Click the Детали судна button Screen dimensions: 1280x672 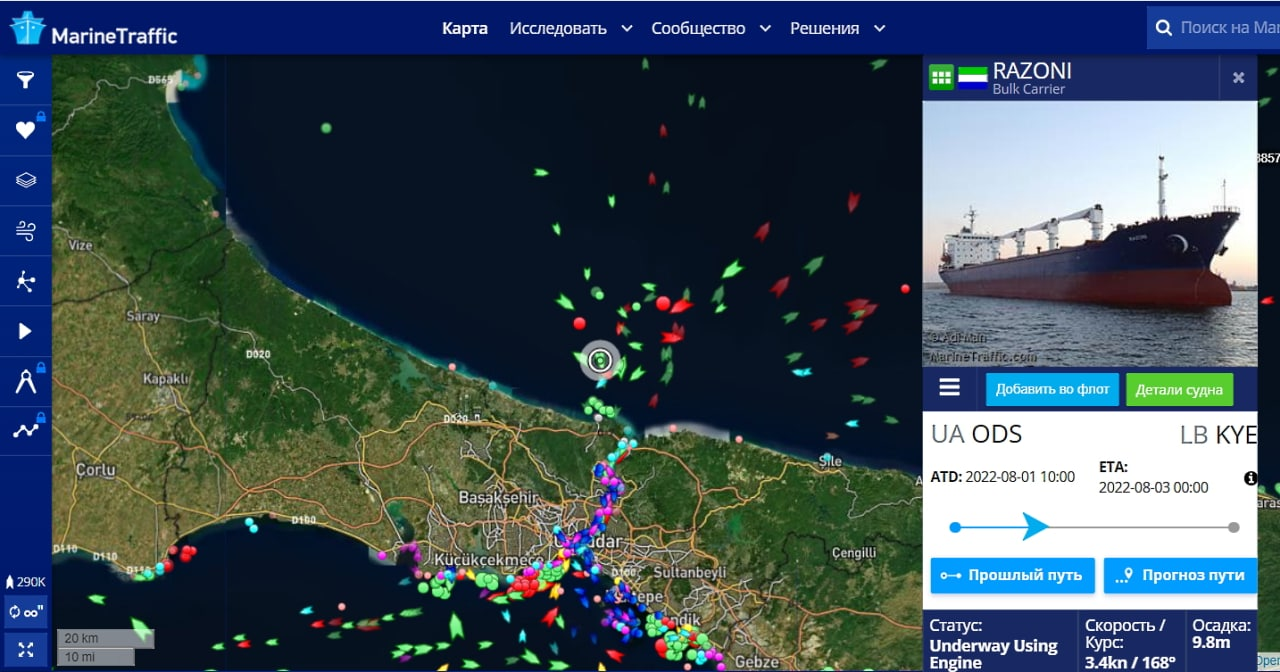click(1179, 390)
